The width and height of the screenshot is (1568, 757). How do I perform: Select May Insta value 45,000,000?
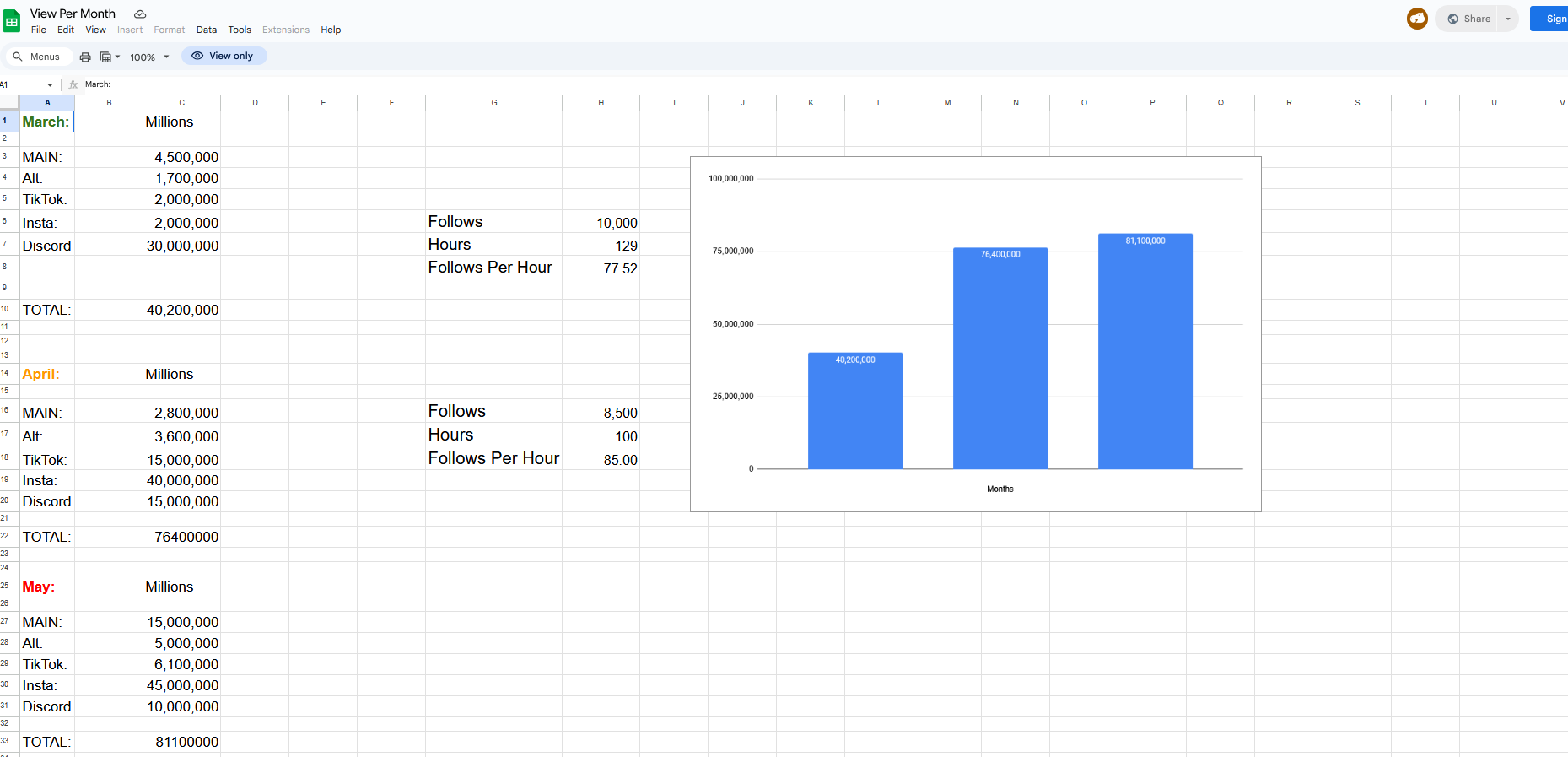(x=182, y=685)
